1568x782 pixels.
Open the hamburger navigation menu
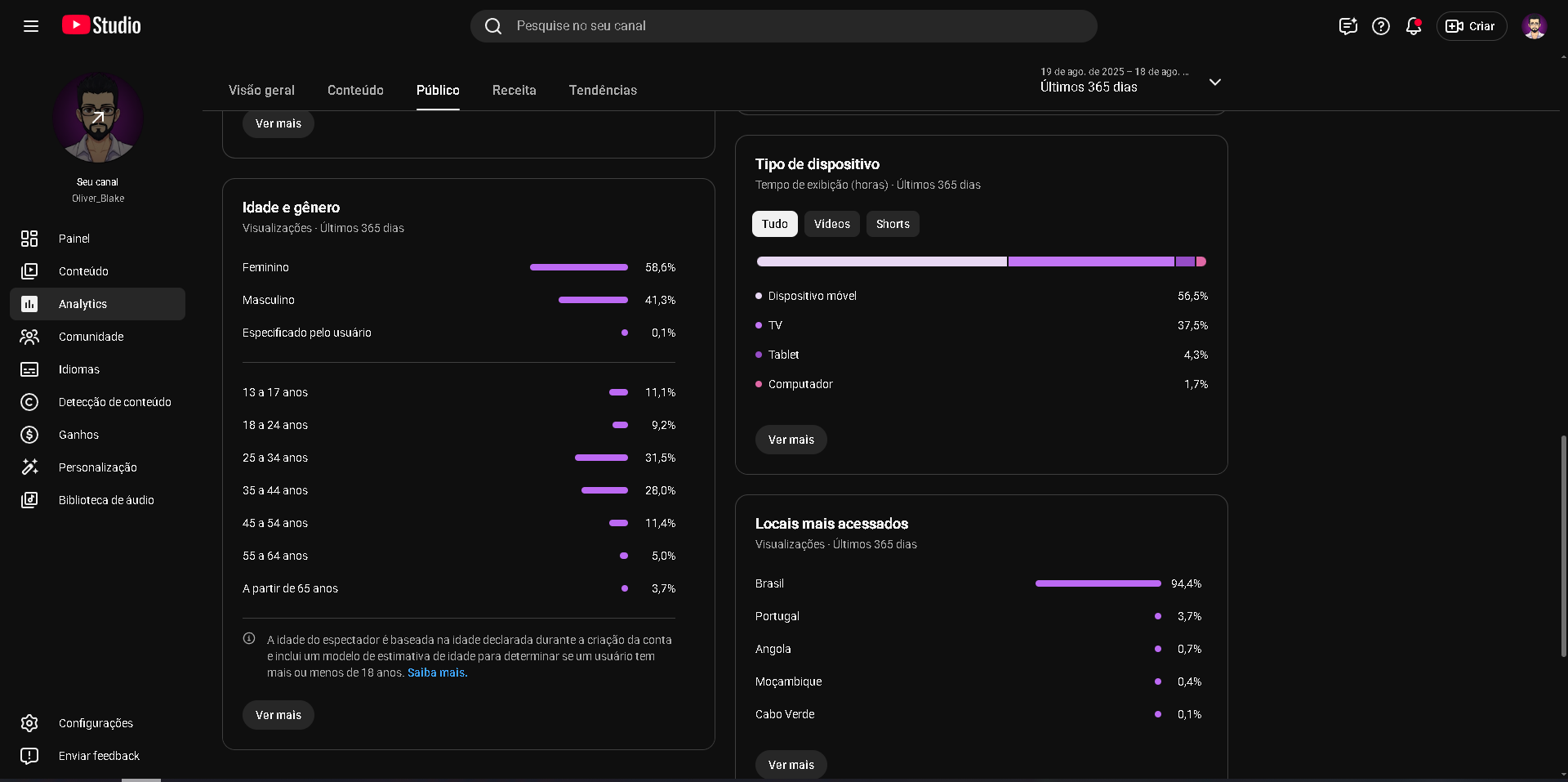click(31, 26)
